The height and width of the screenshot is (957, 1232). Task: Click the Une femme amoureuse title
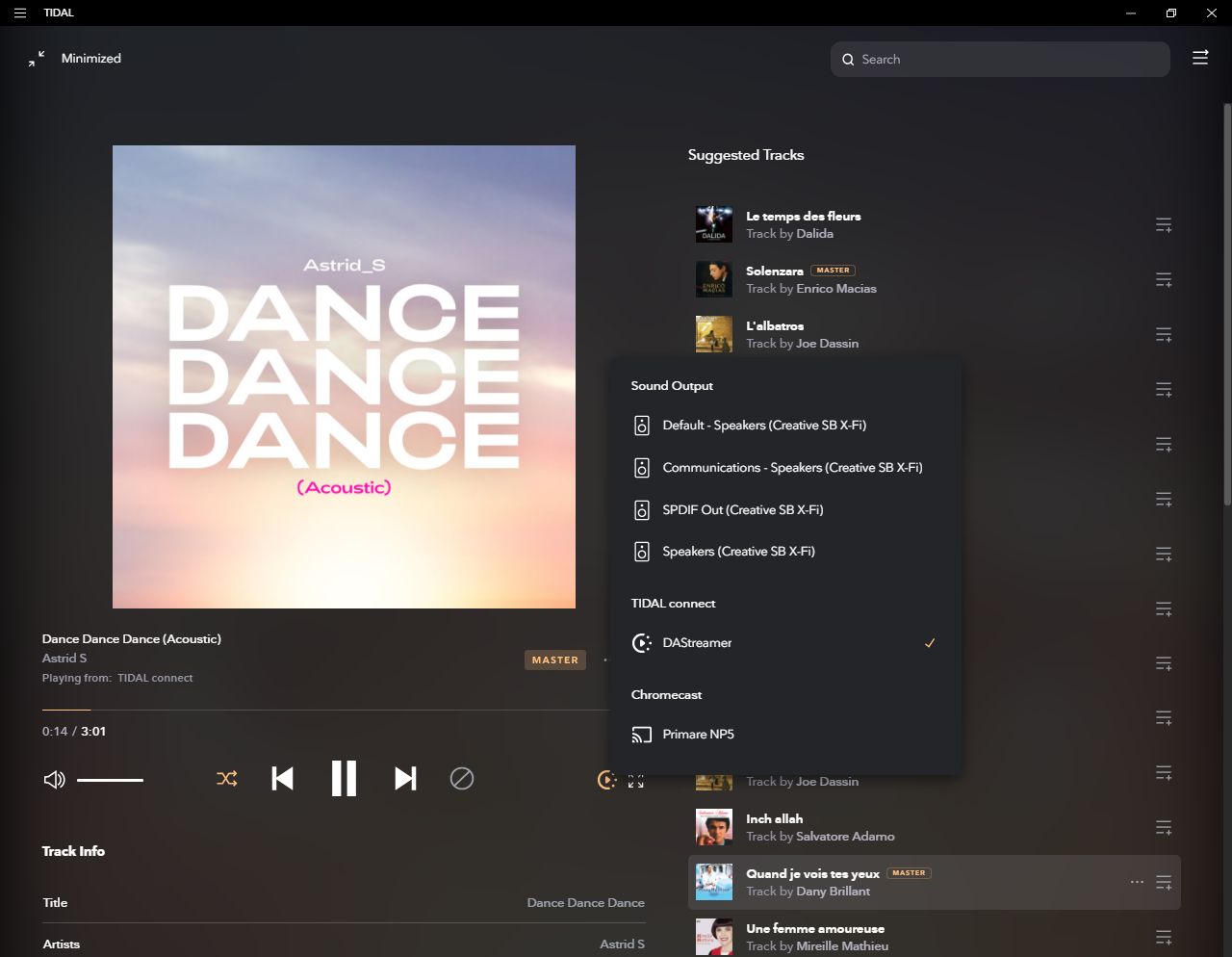click(x=815, y=928)
